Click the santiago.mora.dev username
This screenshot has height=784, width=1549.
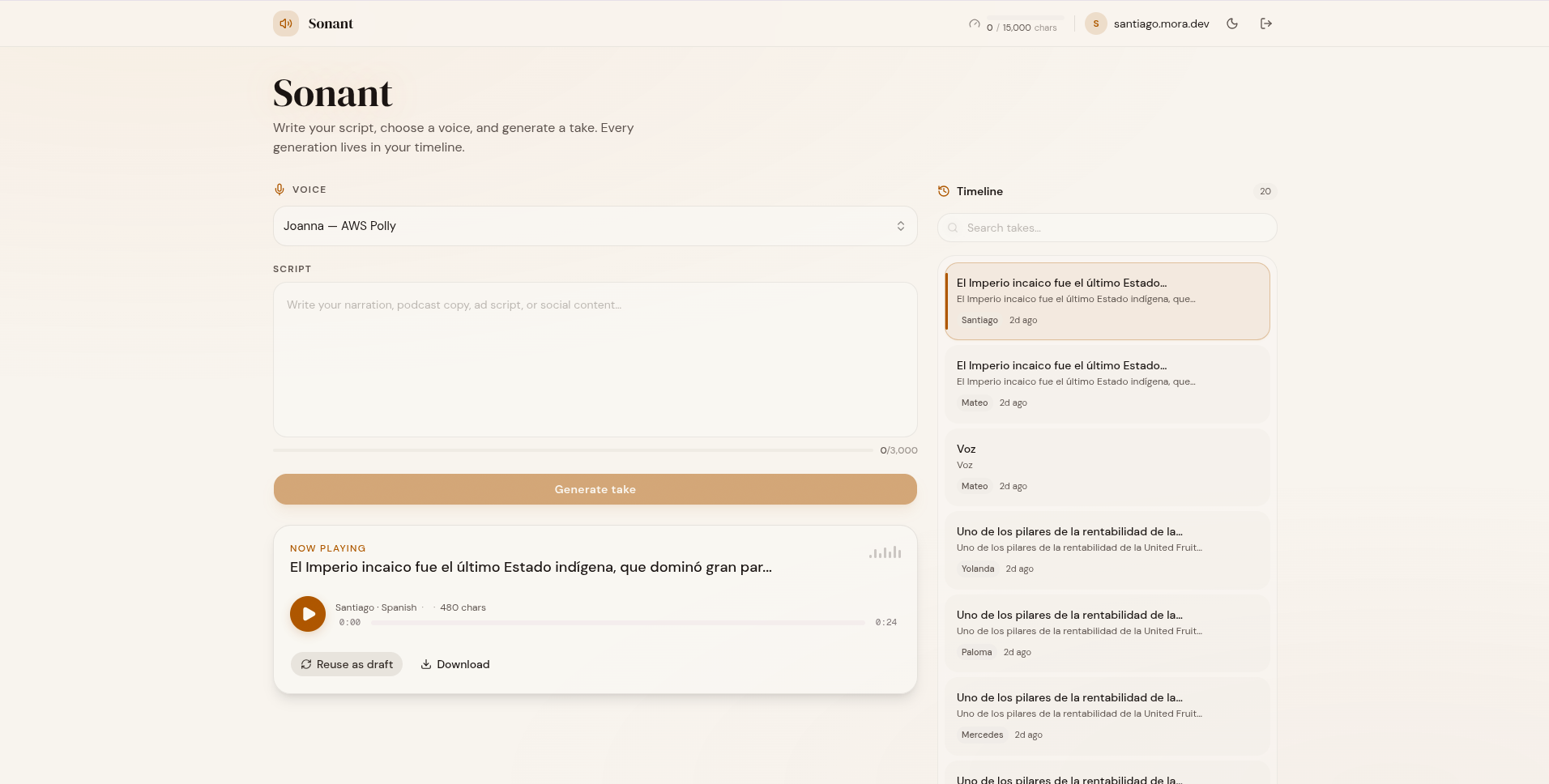point(1161,23)
